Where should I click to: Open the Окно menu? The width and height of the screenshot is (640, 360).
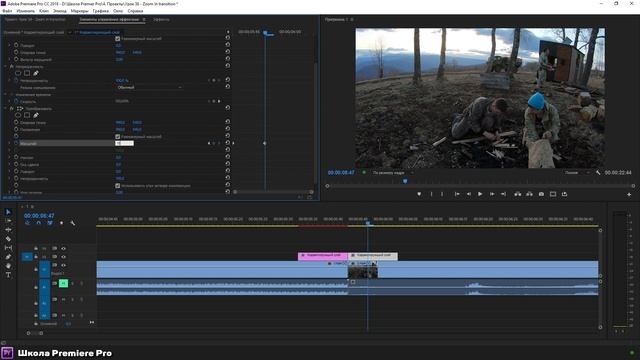[118, 11]
